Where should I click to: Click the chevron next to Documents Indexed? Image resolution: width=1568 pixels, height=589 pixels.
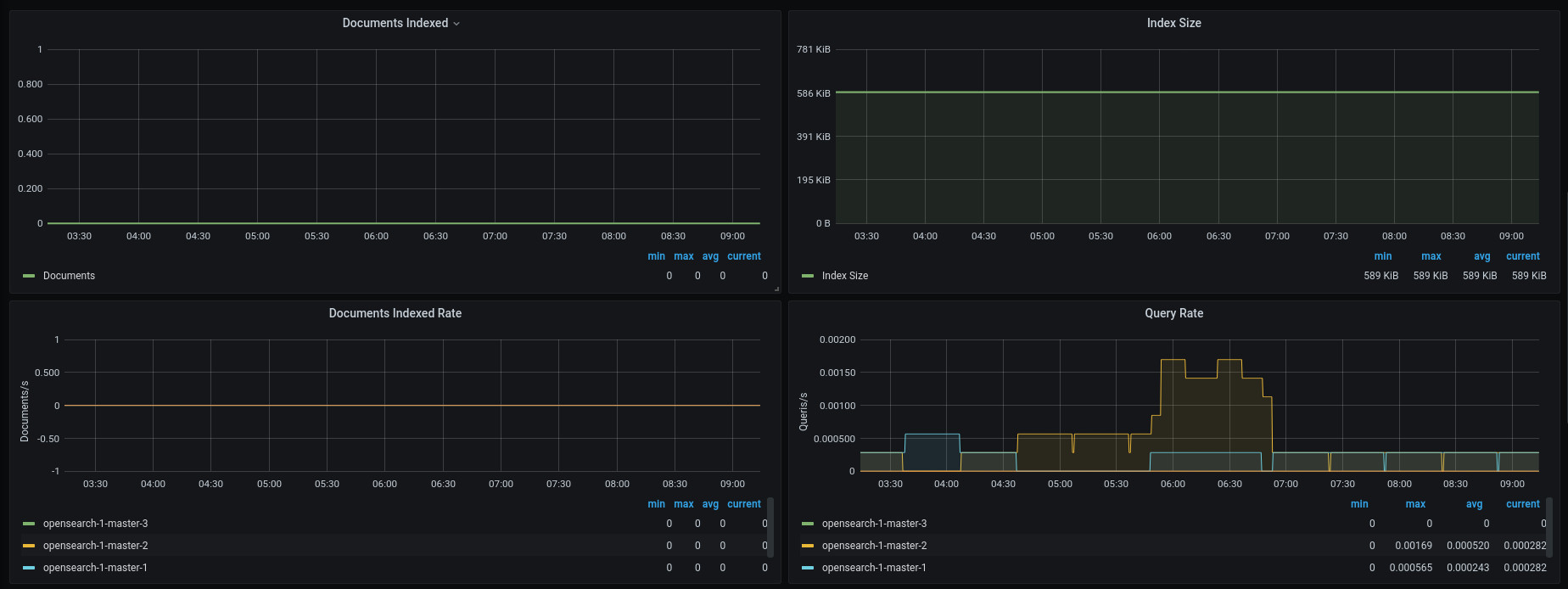tap(456, 24)
